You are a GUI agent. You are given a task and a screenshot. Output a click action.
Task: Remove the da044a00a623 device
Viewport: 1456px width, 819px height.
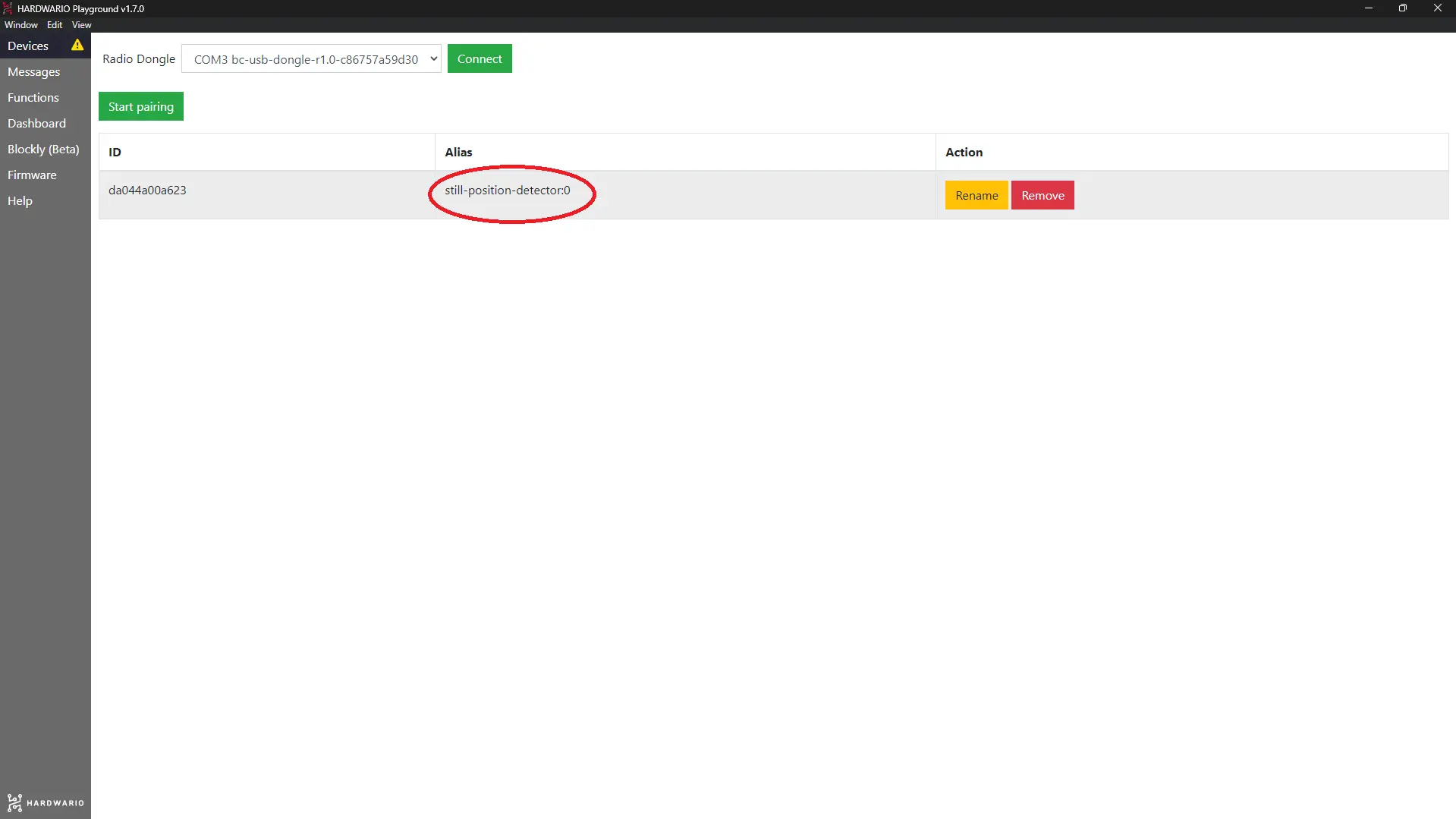[x=1042, y=195]
